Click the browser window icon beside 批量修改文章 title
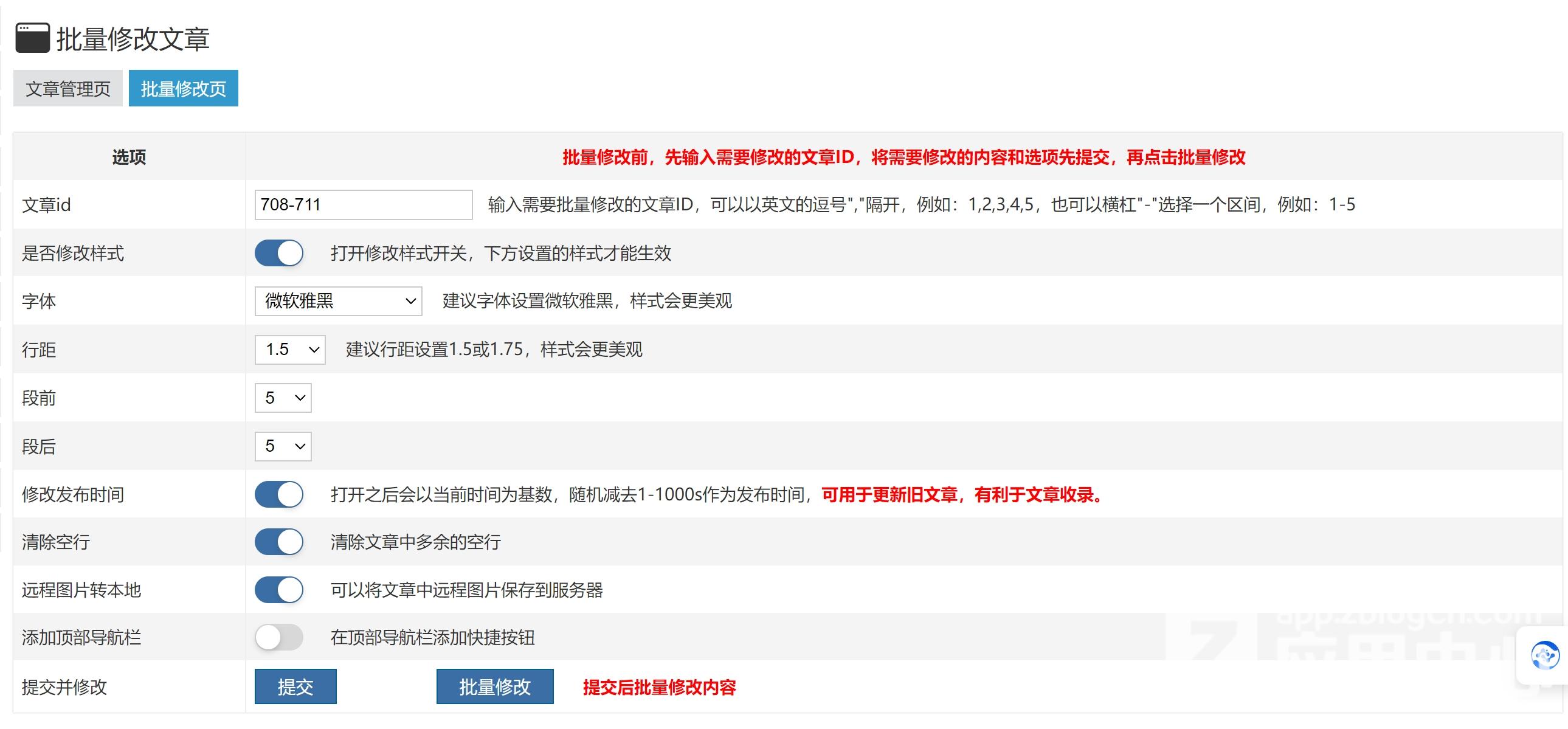1568x729 pixels. tap(32, 39)
